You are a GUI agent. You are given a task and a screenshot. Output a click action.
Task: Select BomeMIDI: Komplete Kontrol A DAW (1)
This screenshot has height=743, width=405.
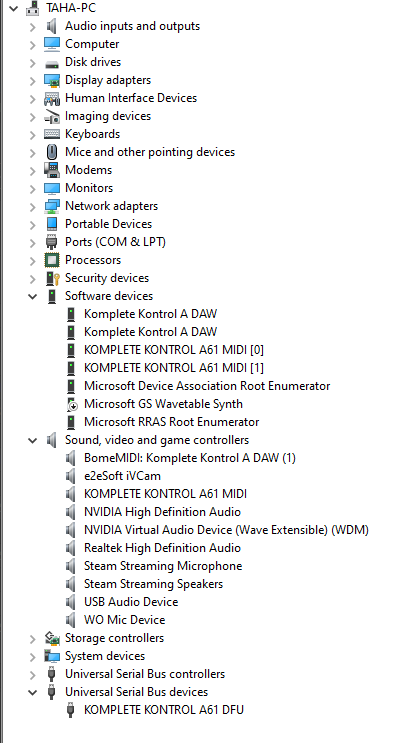pyautogui.click(x=190, y=458)
